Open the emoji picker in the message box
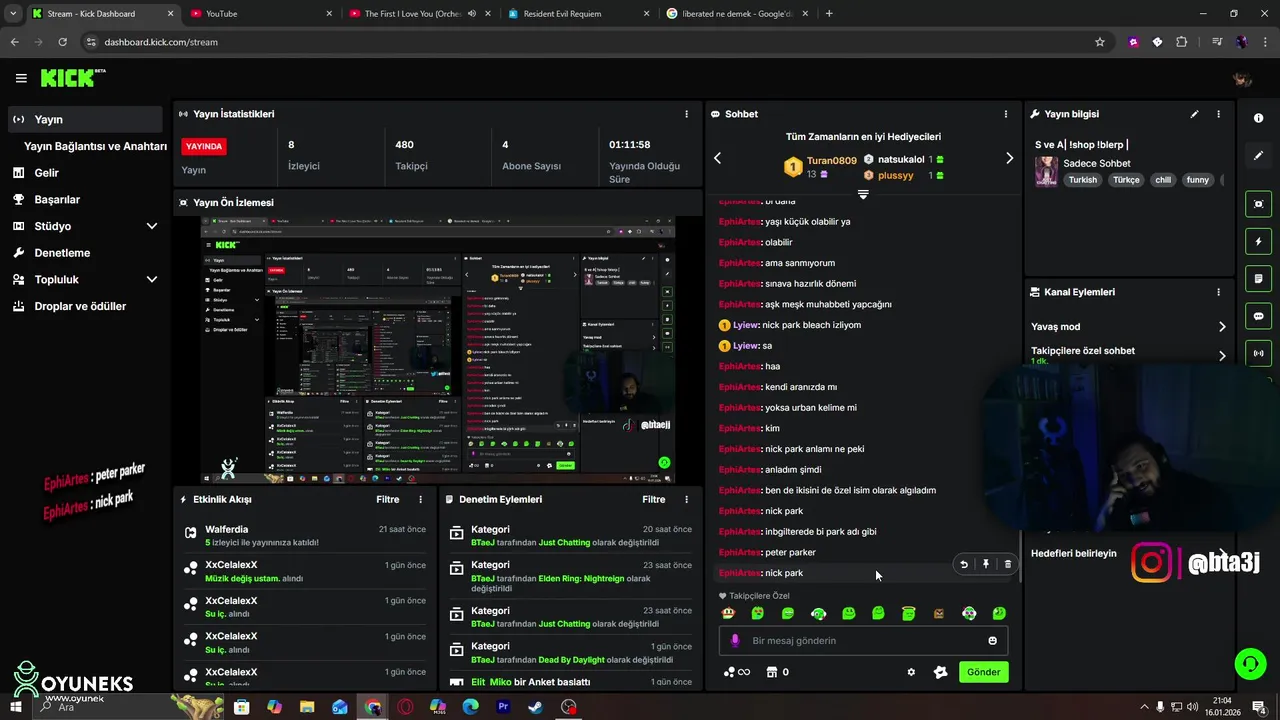This screenshot has height=720, width=1280. [992, 641]
